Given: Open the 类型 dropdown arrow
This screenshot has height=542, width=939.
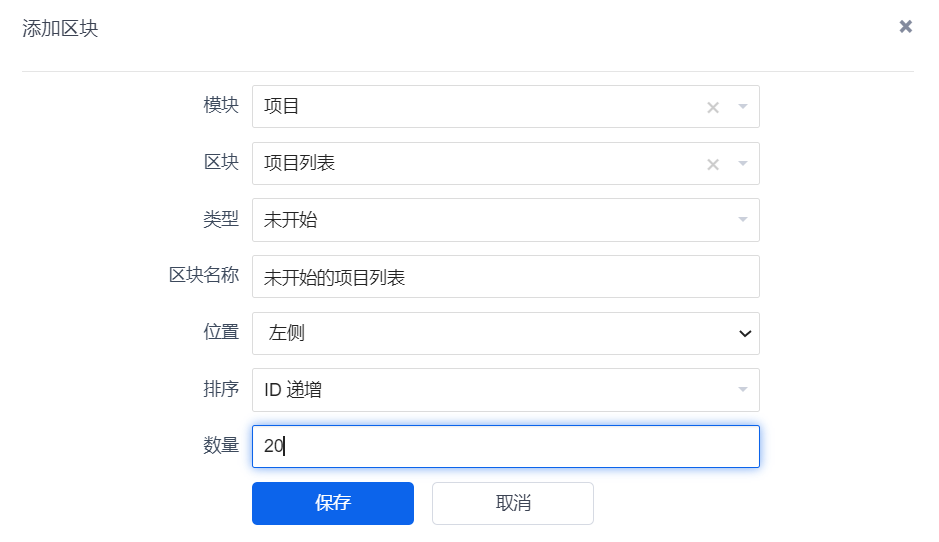Looking at the screenshot, I should coord(743,220).
